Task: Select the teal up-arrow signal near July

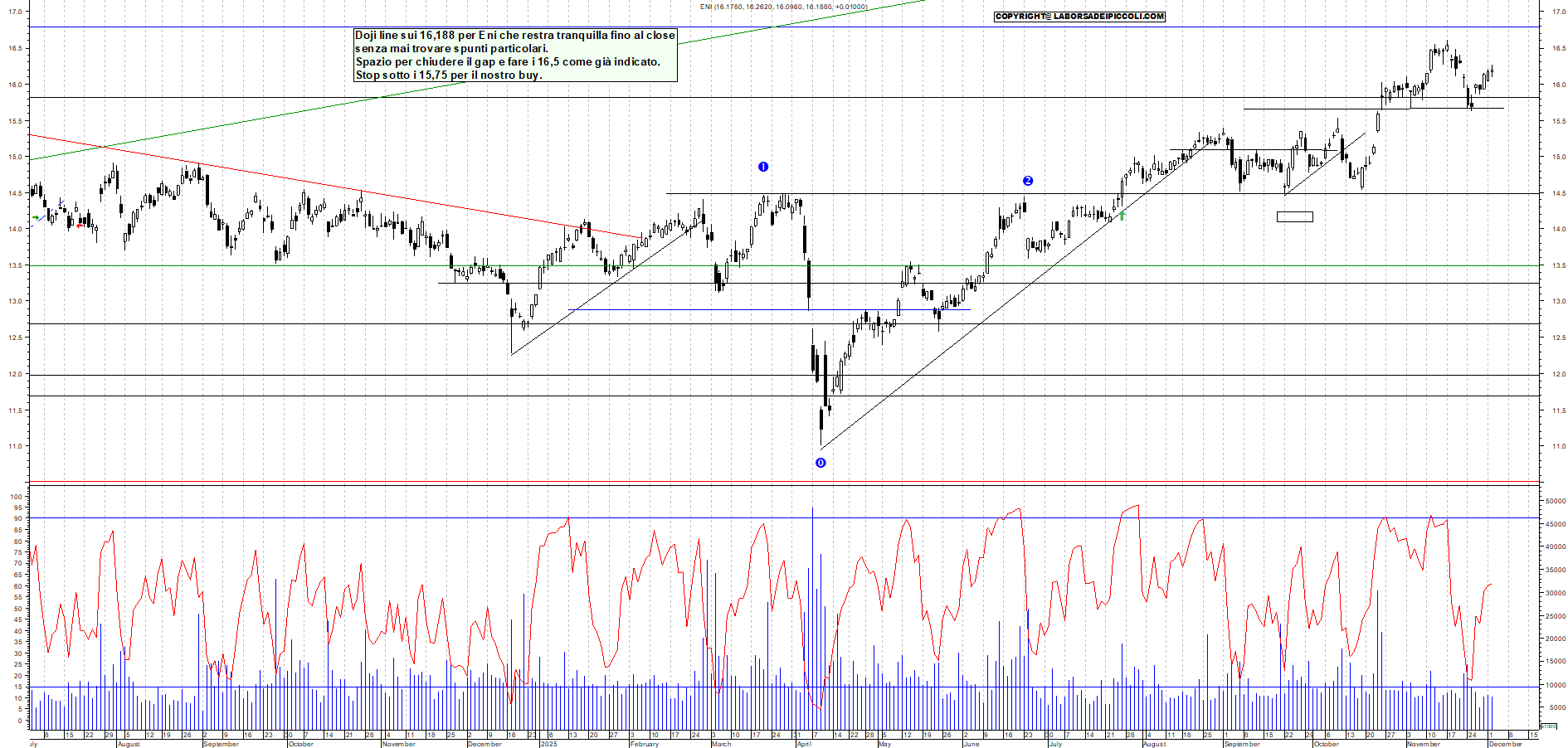Action: (1122, 216)
